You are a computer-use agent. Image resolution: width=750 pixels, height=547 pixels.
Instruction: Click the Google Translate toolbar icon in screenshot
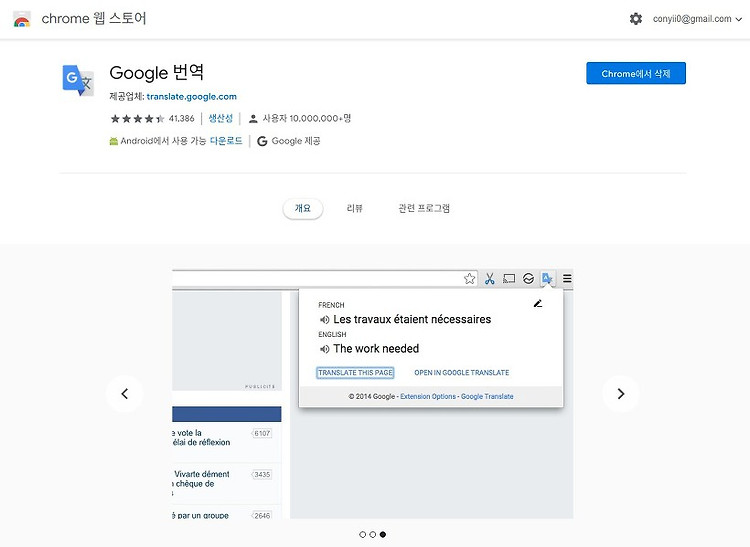[547, 278]
